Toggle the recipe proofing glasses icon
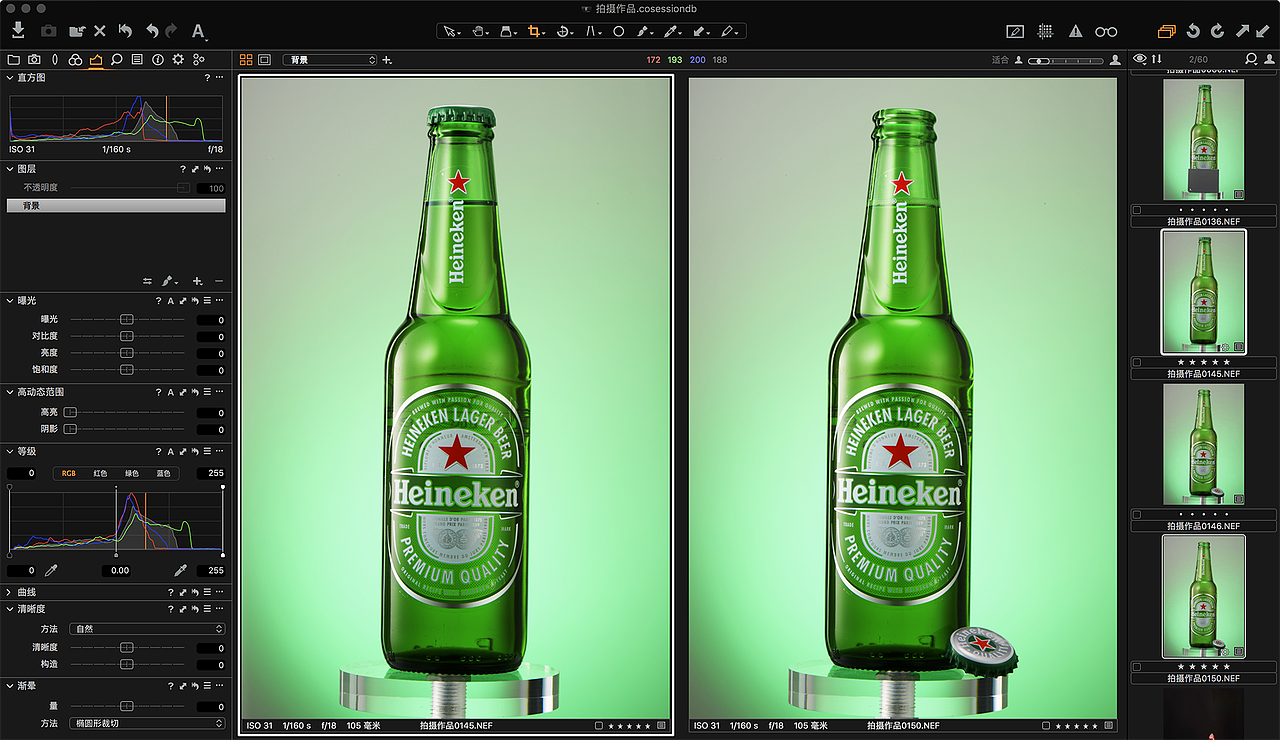 point(1105,31)
